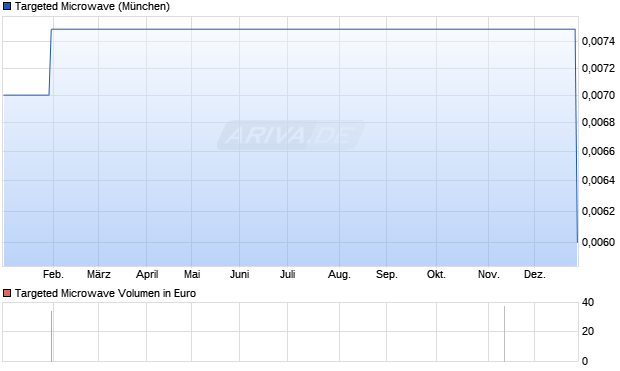Click the April month label
This screenshot has height=371, width=620.
pyautogui.click(x=147, y=274)
